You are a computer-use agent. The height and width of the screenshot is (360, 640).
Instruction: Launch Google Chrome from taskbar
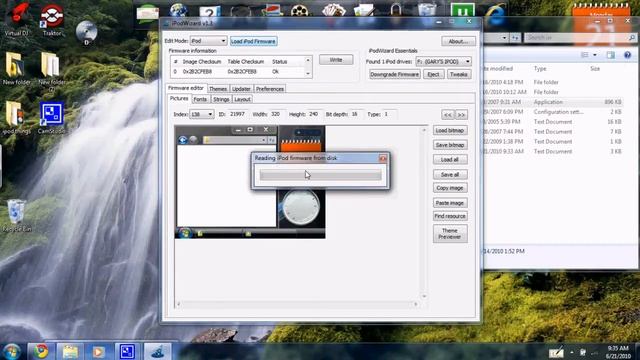(41, 351)
